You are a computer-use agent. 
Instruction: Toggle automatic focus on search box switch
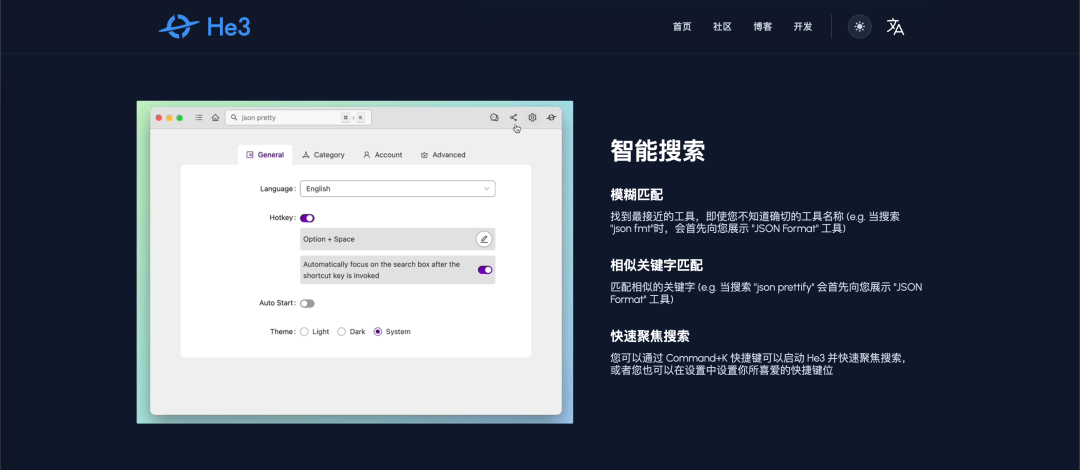(485, 270)
